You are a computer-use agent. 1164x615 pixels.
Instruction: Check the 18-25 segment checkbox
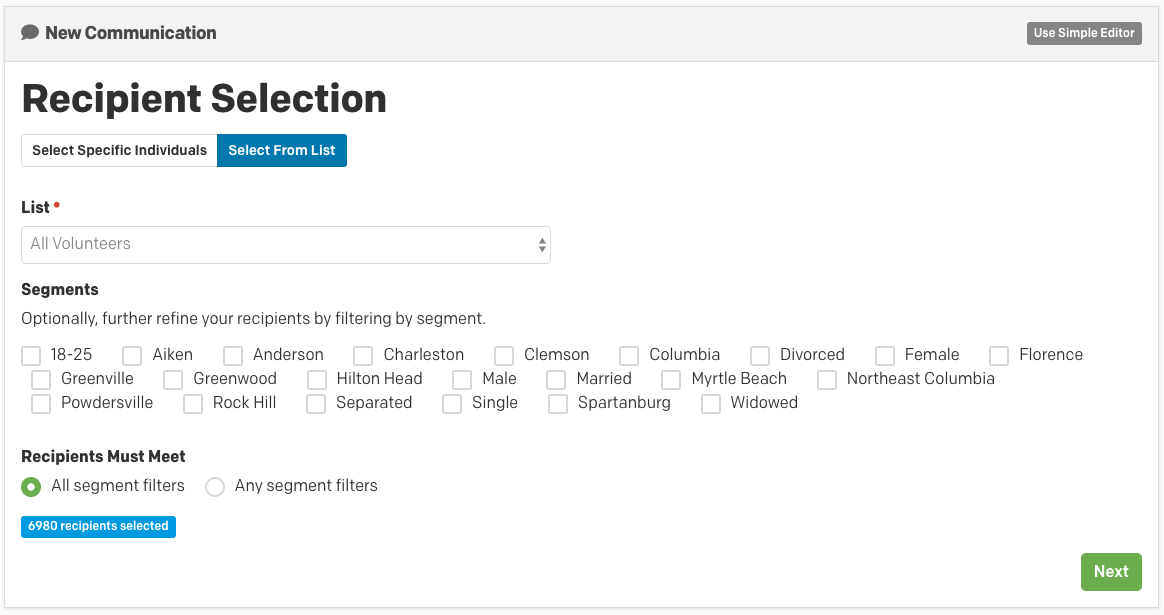31,356
